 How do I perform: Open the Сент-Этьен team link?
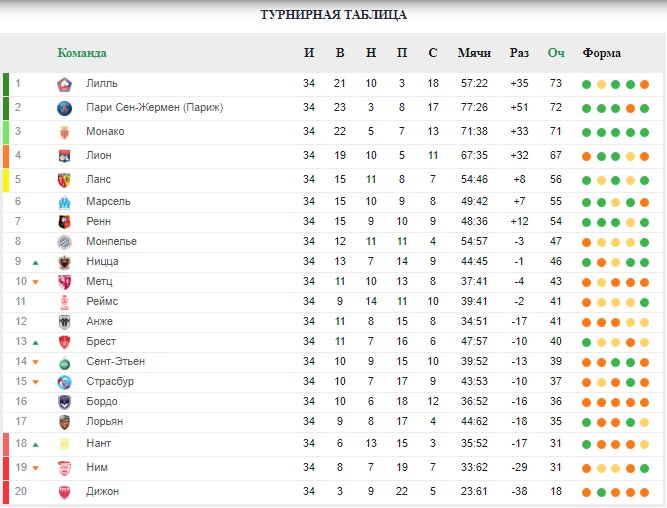pos(115,361)
